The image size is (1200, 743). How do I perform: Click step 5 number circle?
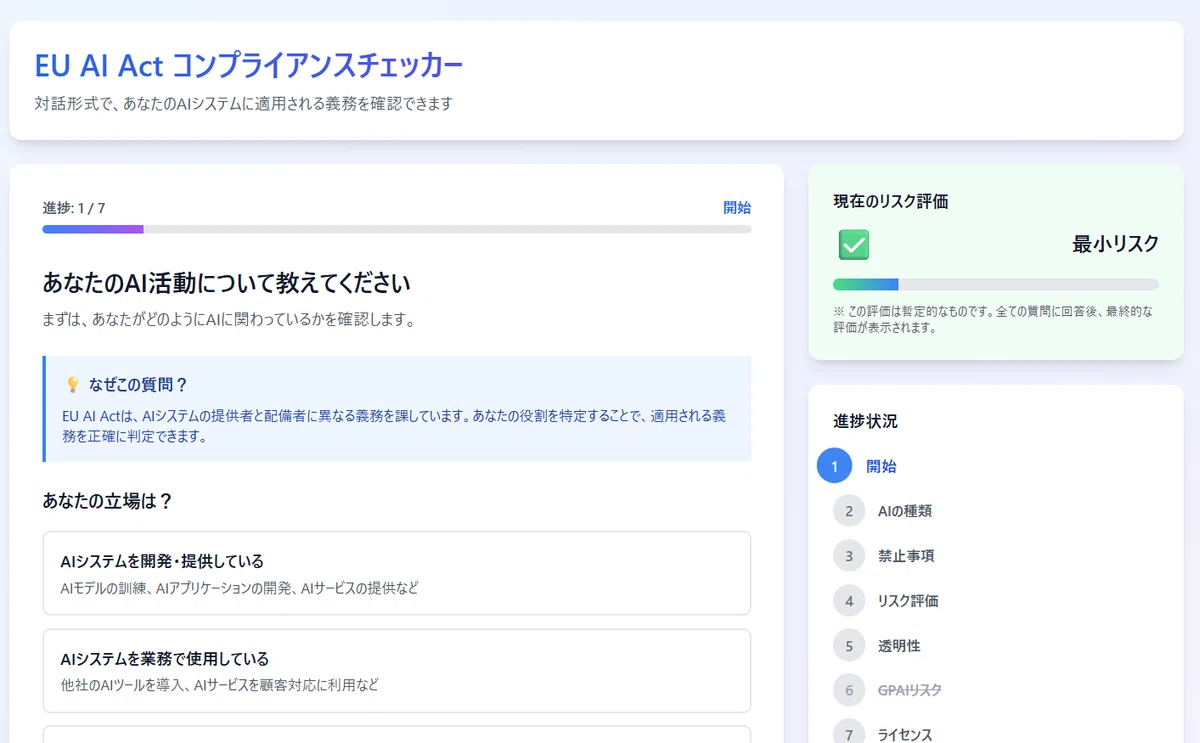pyautogui.click(x=849, y=646)
